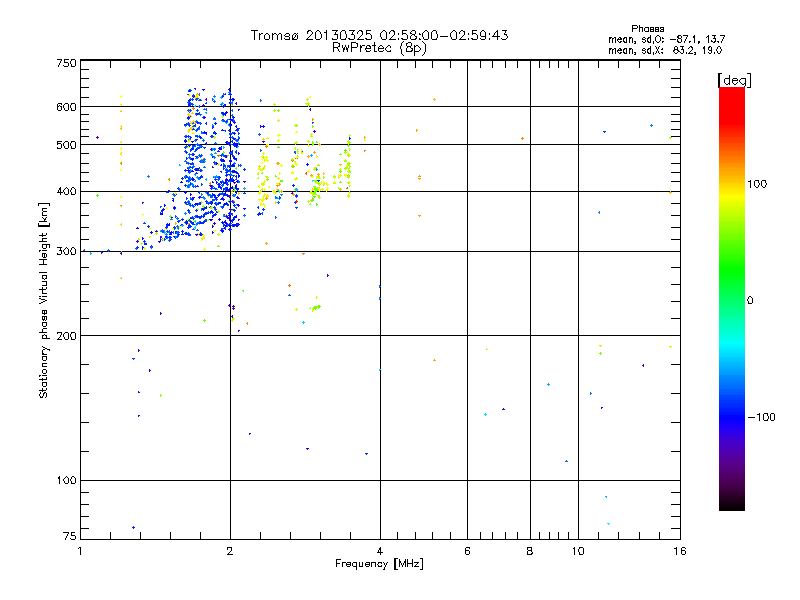
Task: Click the x-axis tick label '2'
Action: [x=230, y=551]
